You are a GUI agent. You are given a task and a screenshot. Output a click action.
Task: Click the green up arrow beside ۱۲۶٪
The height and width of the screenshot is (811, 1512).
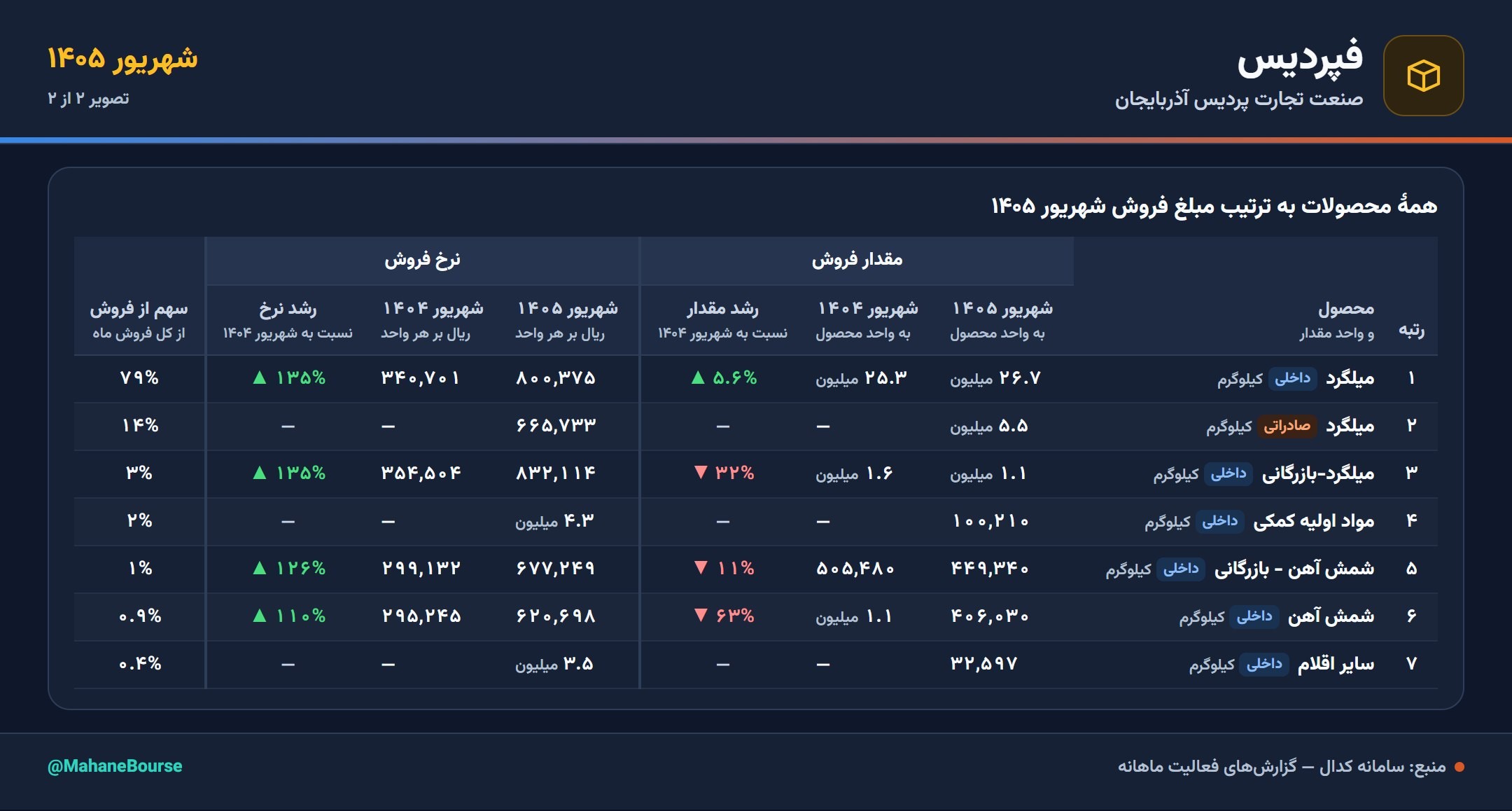coord(260,567)
